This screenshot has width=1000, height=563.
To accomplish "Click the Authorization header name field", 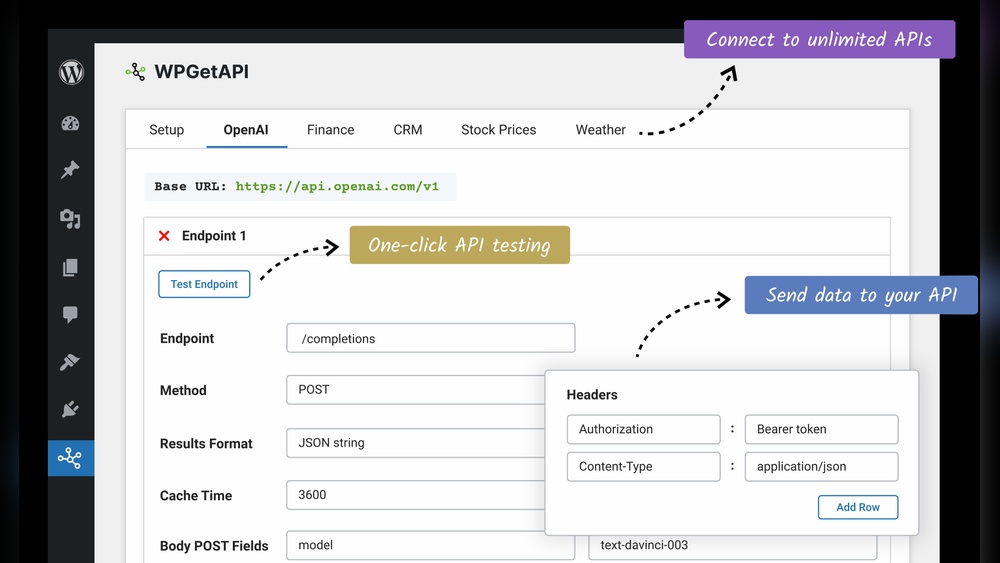I will tap(643, 429).
